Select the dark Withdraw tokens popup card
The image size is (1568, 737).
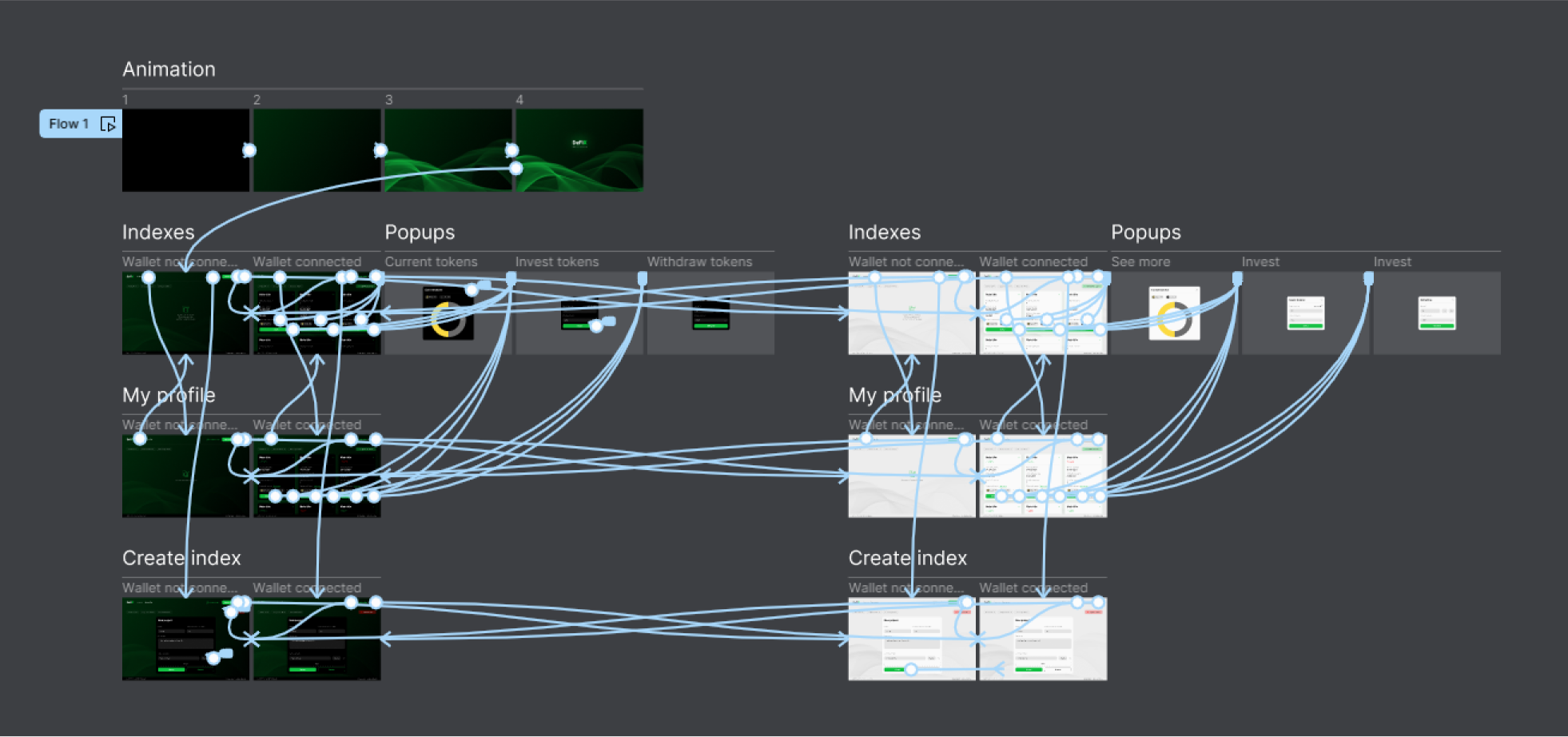click(x=710, y=314)
